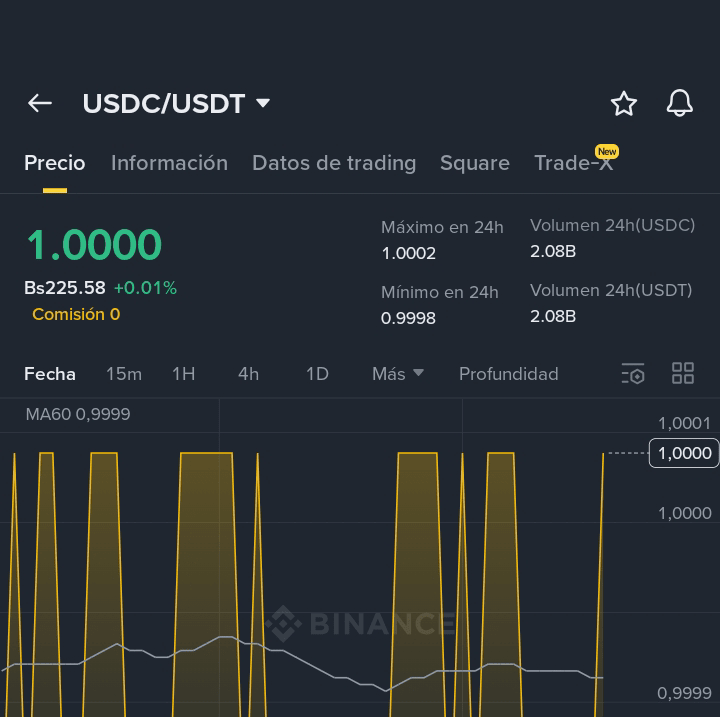Open the Trade-X tab
The image size is (720, 717).
[x=574, y=163]
